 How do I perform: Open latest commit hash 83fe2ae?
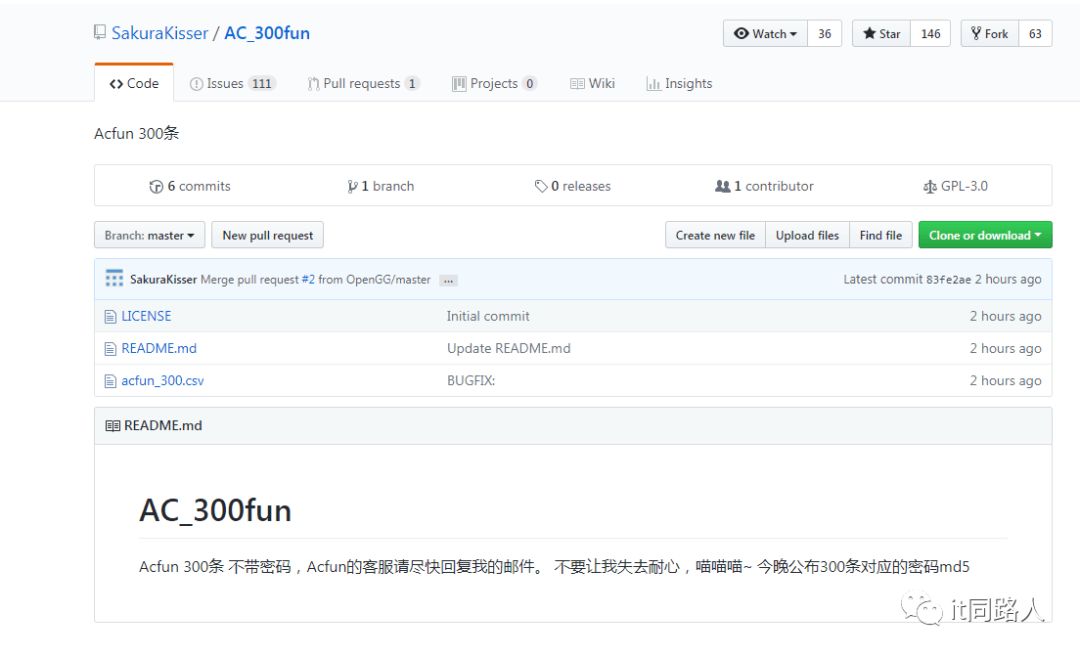pos(948,280)
